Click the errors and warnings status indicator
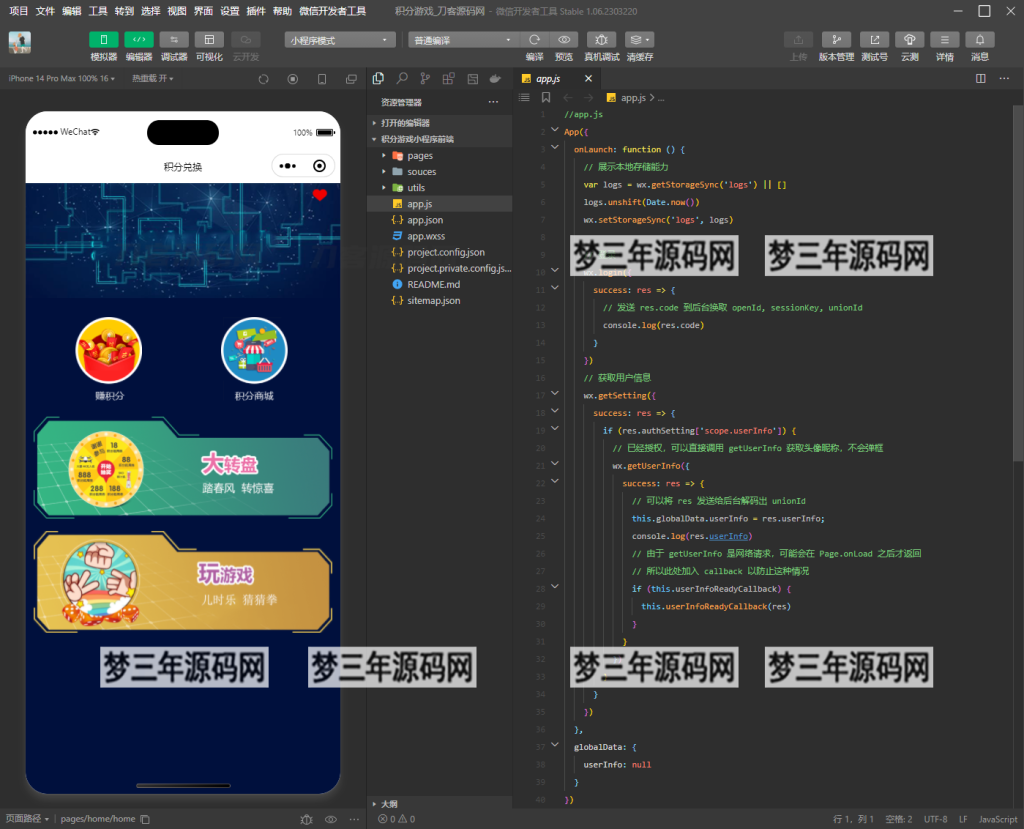This screenshot has height=829, width=1024. pyautogui.click(x=396, y=819)
